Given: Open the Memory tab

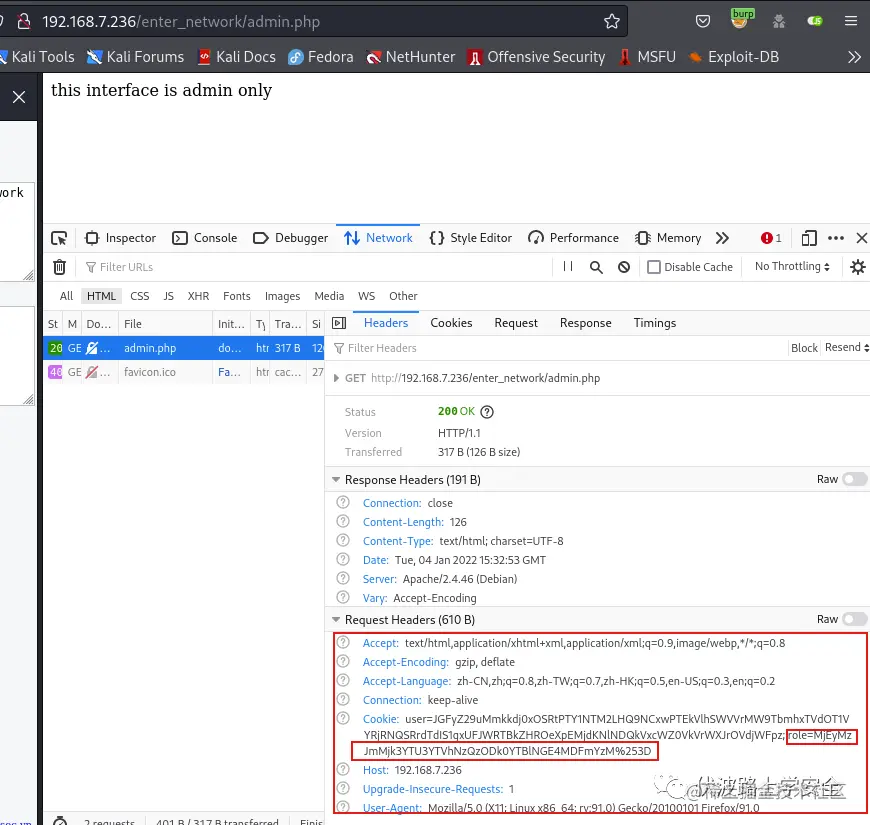Looking at the screenshot, I should click(x=669, y=238).
